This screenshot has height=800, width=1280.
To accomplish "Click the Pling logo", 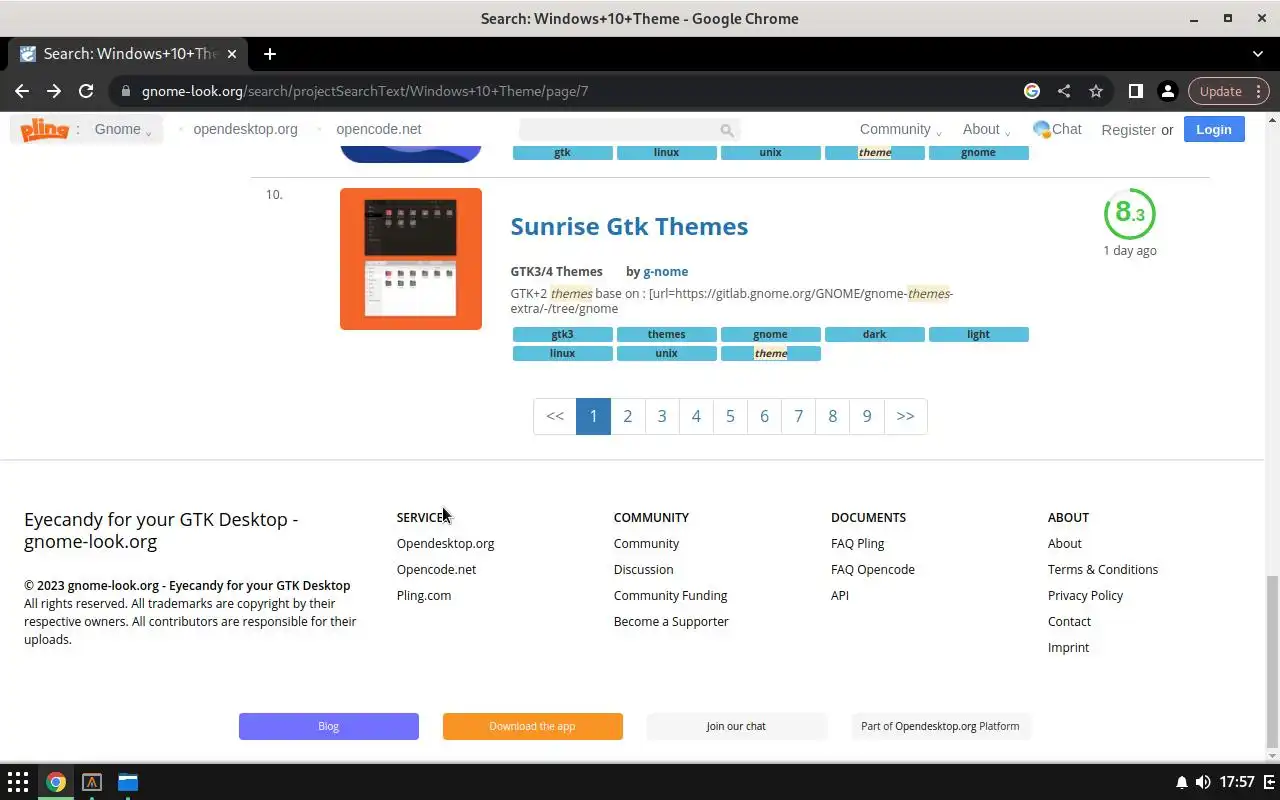I will [44, 129].
